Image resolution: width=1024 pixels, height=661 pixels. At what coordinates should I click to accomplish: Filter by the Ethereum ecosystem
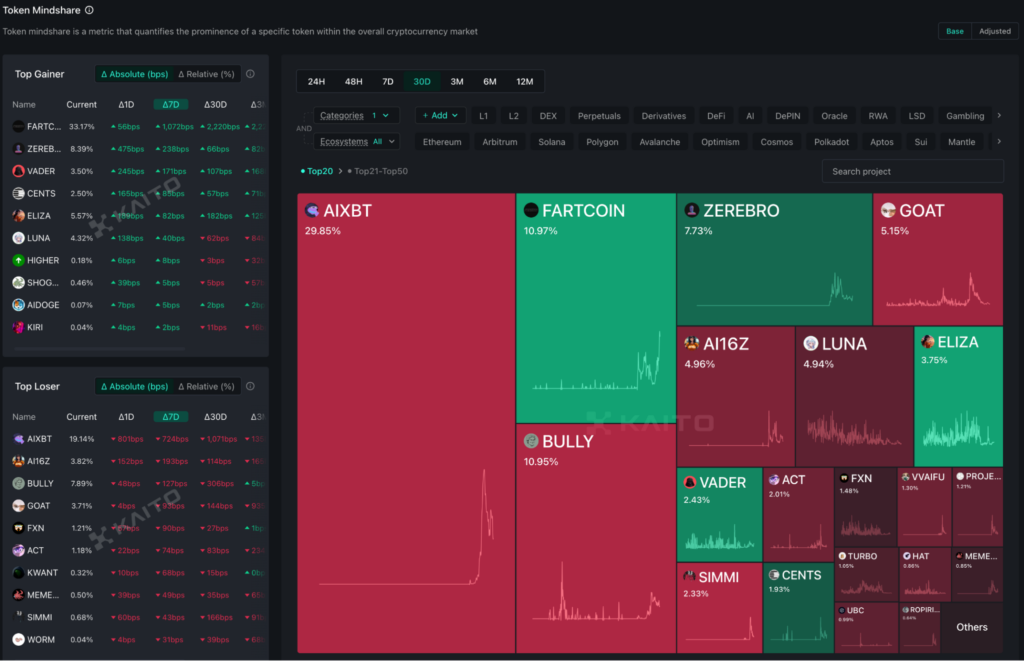tap(442, 142)
